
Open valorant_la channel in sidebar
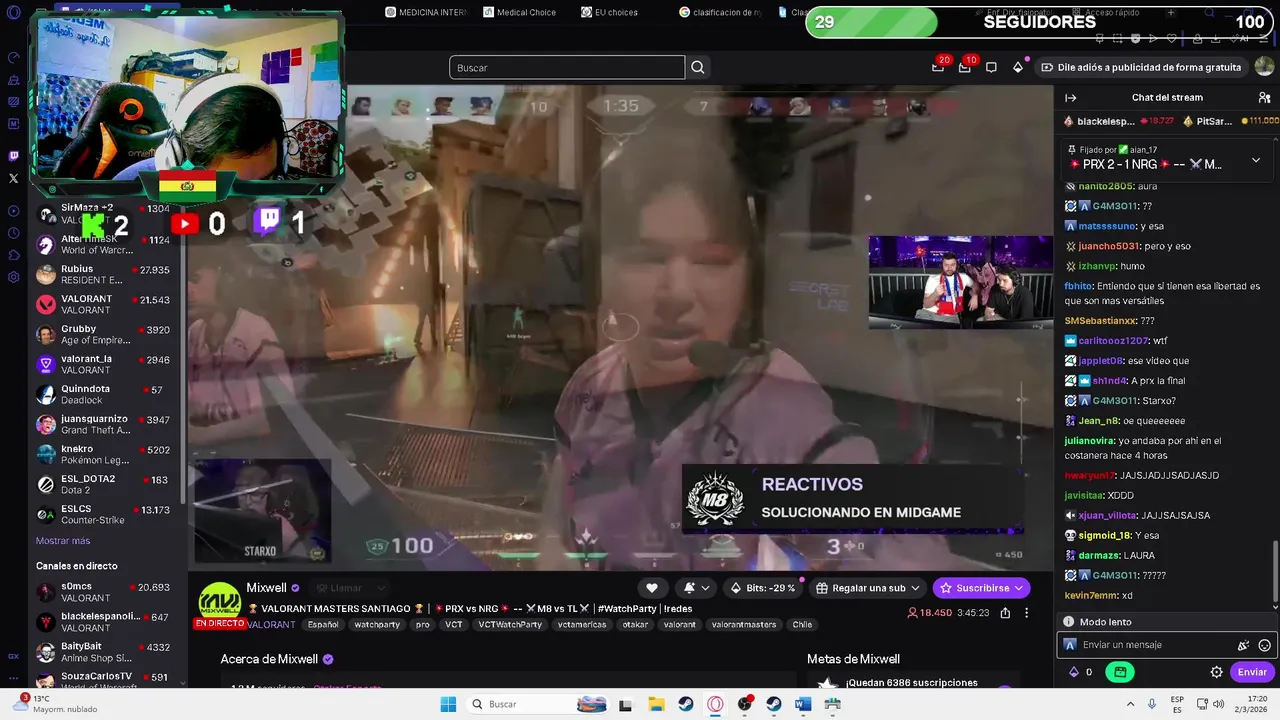coord(104,364)
